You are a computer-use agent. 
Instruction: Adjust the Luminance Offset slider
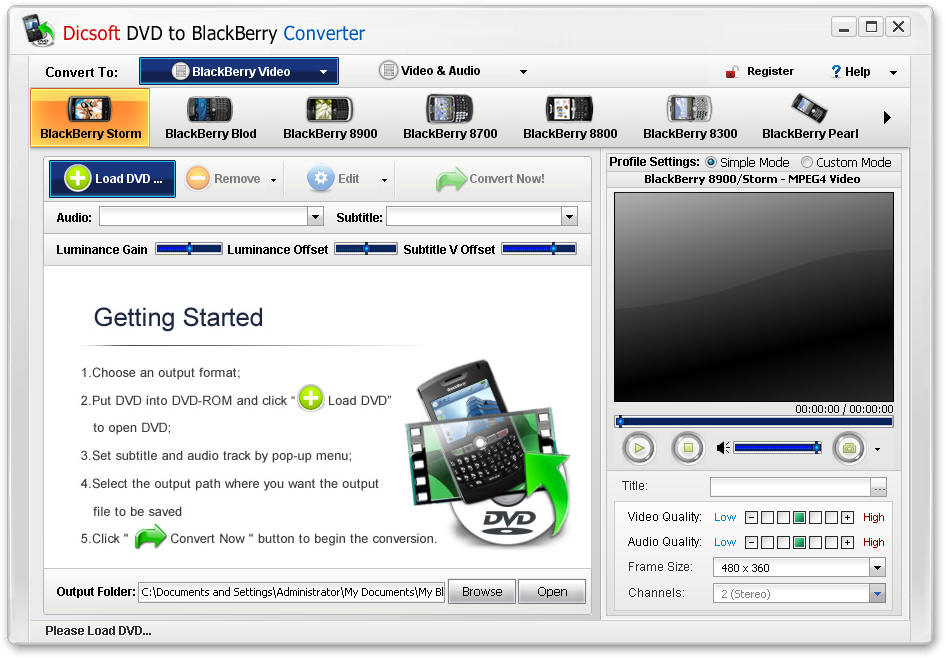point(366,249)
